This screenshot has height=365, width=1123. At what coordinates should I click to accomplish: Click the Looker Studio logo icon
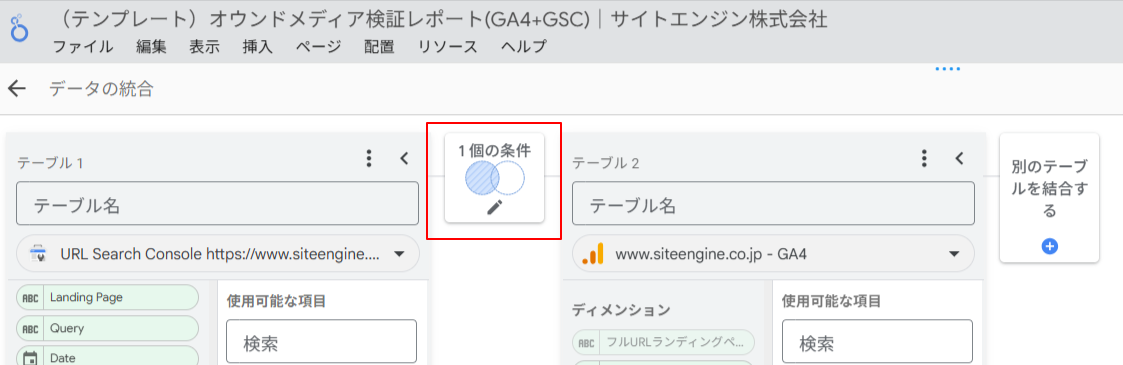[19, 31]
